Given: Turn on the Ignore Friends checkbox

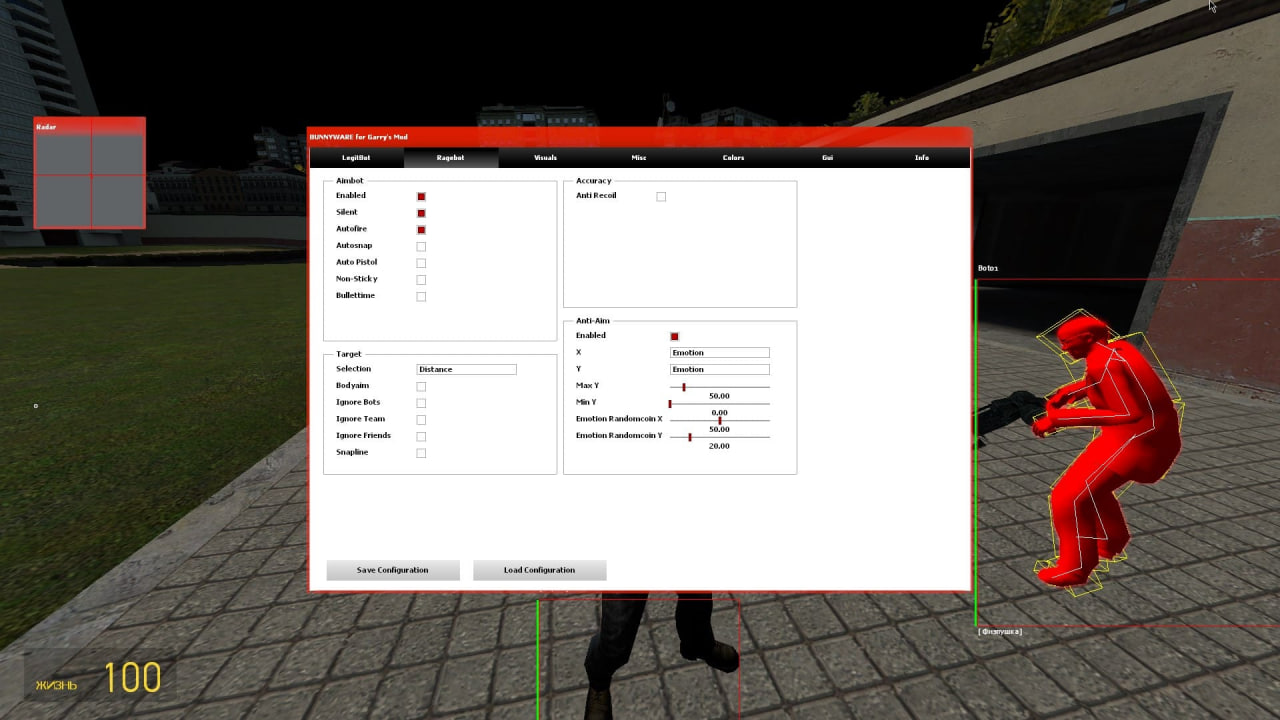Looking at the screenshot, I should pyautogui.click(x=421, y=437).
